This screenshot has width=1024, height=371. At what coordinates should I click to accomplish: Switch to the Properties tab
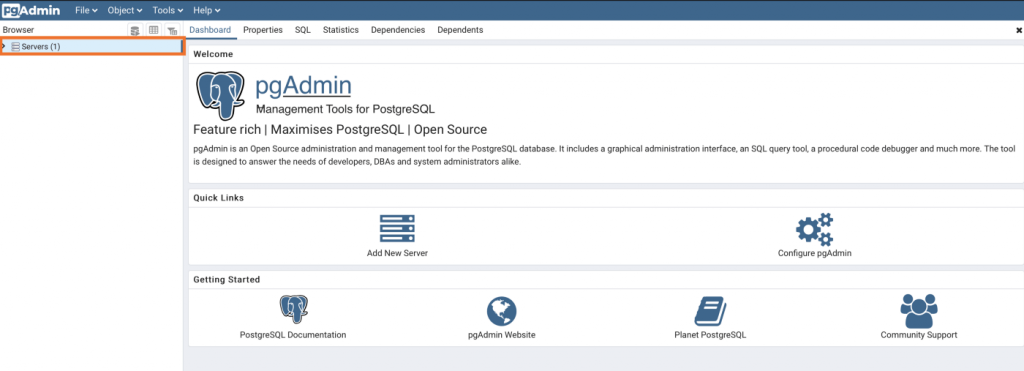point(263,30)
